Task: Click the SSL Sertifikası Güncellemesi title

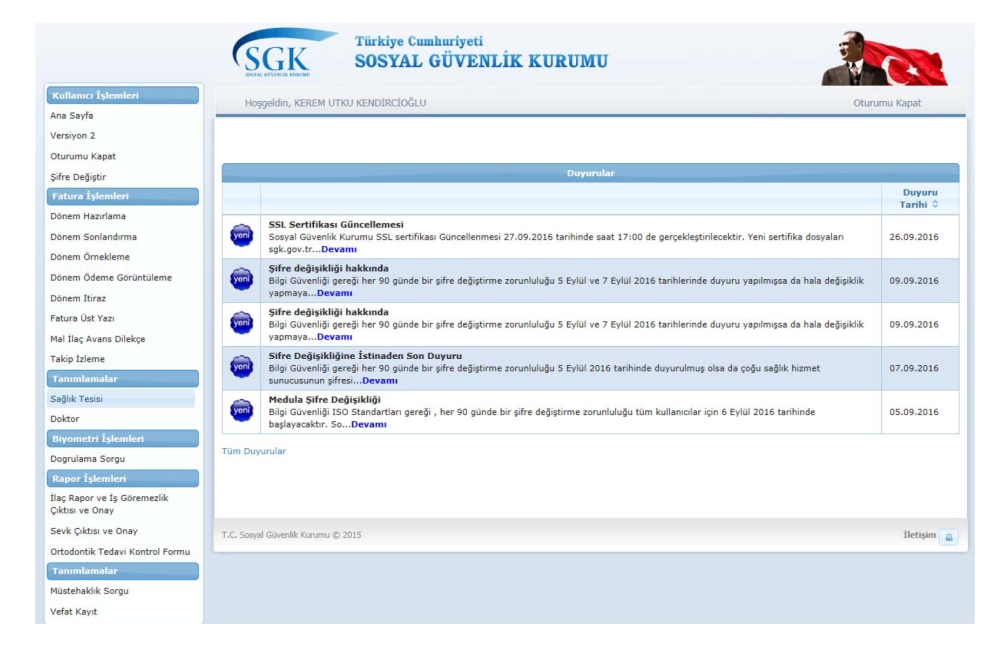Action: click(x=335, y=224)
